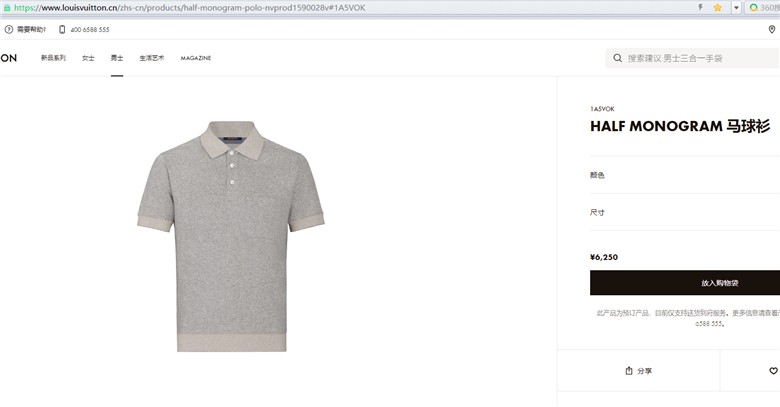
Task: Click the heart wishlist icon
Action: 774,371
